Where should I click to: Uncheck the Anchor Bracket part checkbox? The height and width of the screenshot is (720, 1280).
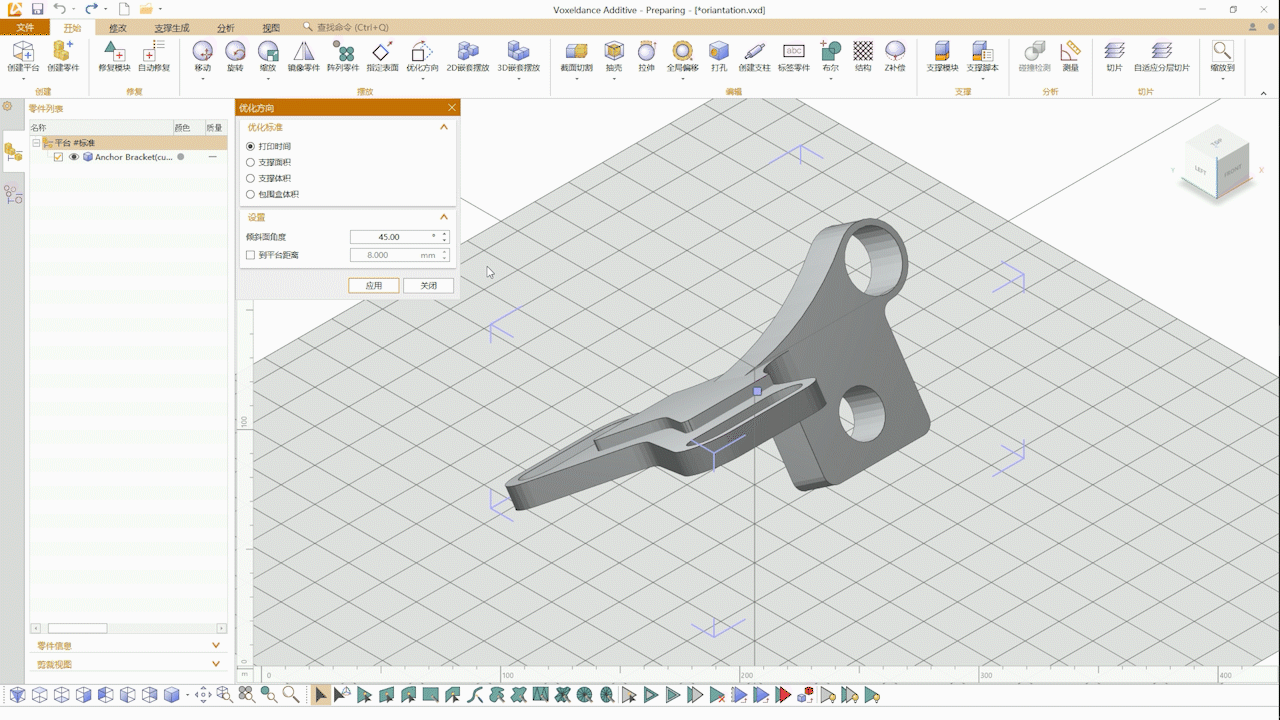(x=58, y=157)
